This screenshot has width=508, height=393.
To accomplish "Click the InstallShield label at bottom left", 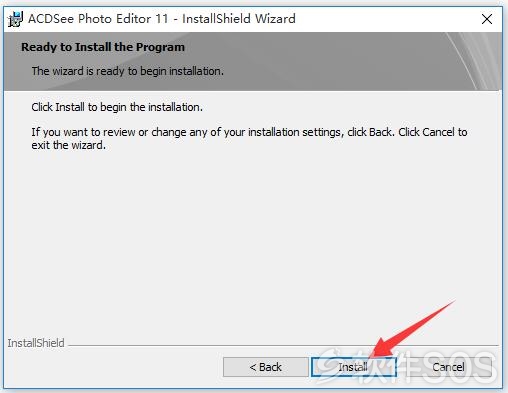I will click(36, 343).
